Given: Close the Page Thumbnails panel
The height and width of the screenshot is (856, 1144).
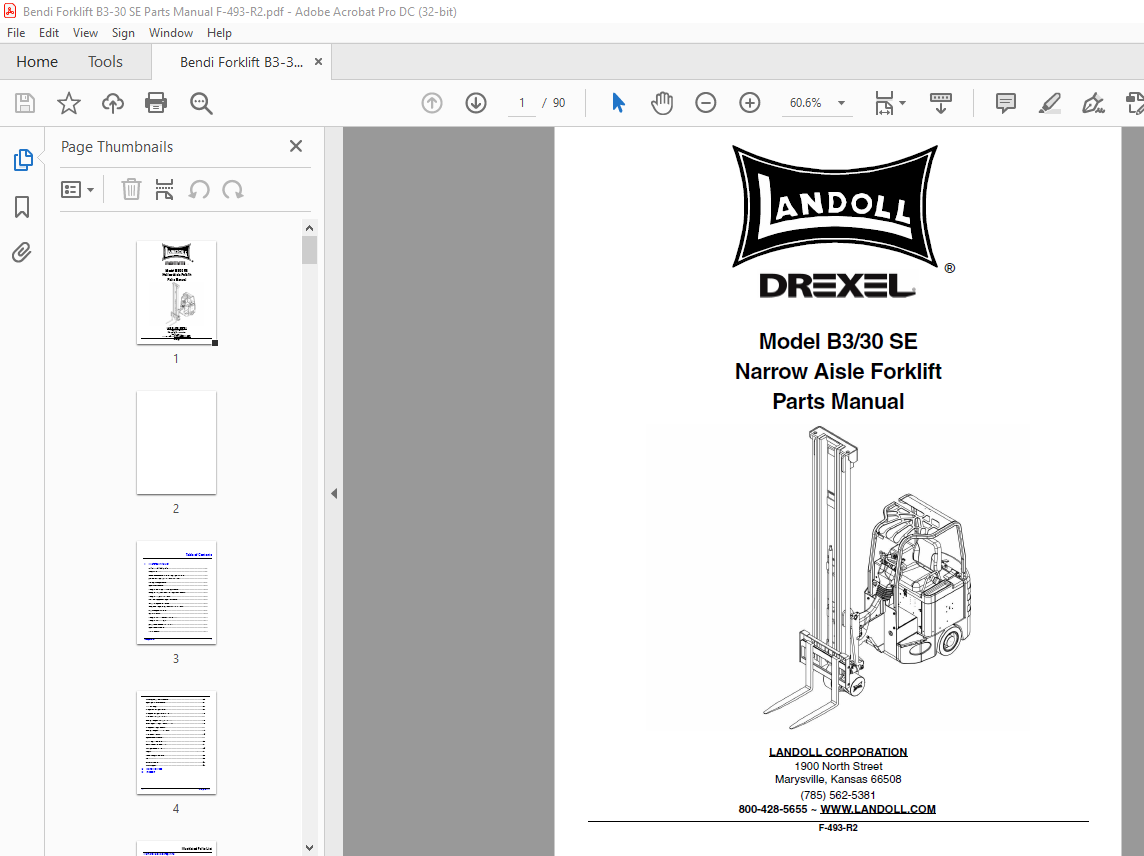Looking at the screenshot, I should pos(295,146).
